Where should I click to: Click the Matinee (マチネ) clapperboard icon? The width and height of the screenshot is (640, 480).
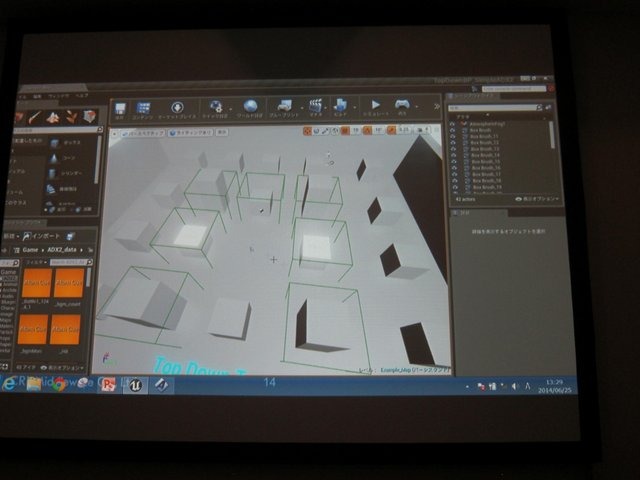tap(316, 105)
